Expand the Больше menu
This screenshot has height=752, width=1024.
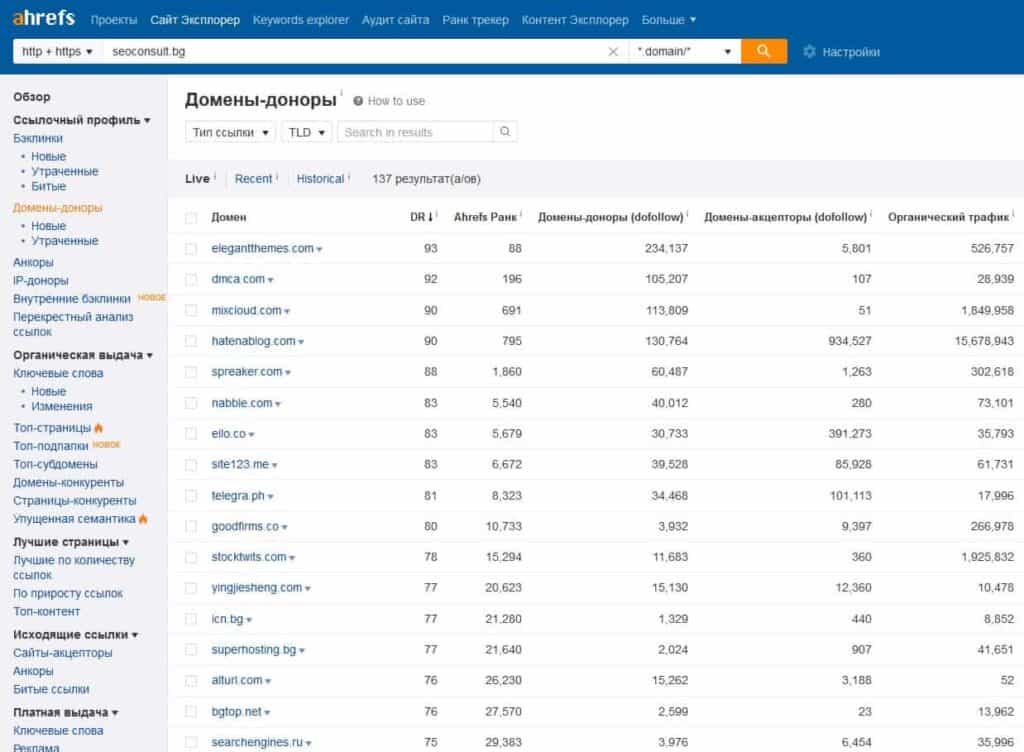click(669, 20)
